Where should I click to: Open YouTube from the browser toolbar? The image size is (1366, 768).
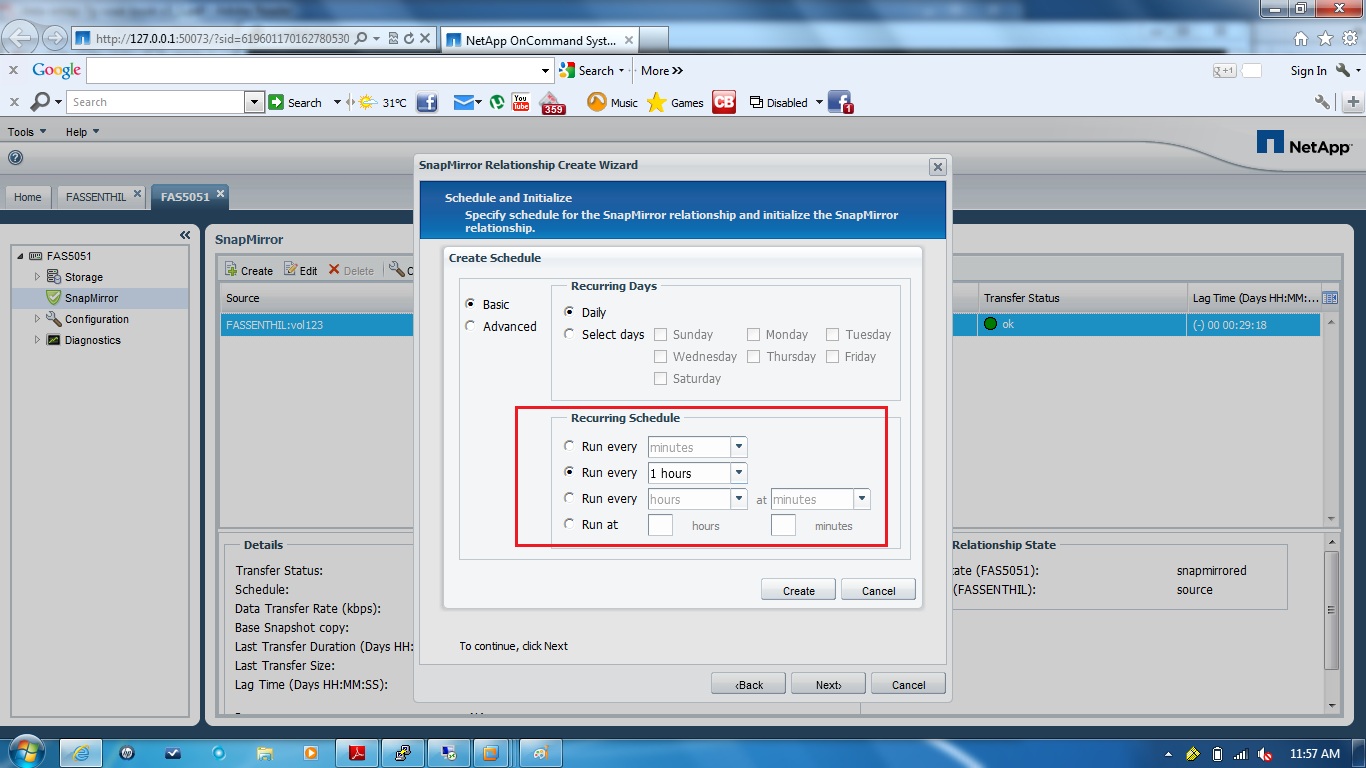(519, 101)
